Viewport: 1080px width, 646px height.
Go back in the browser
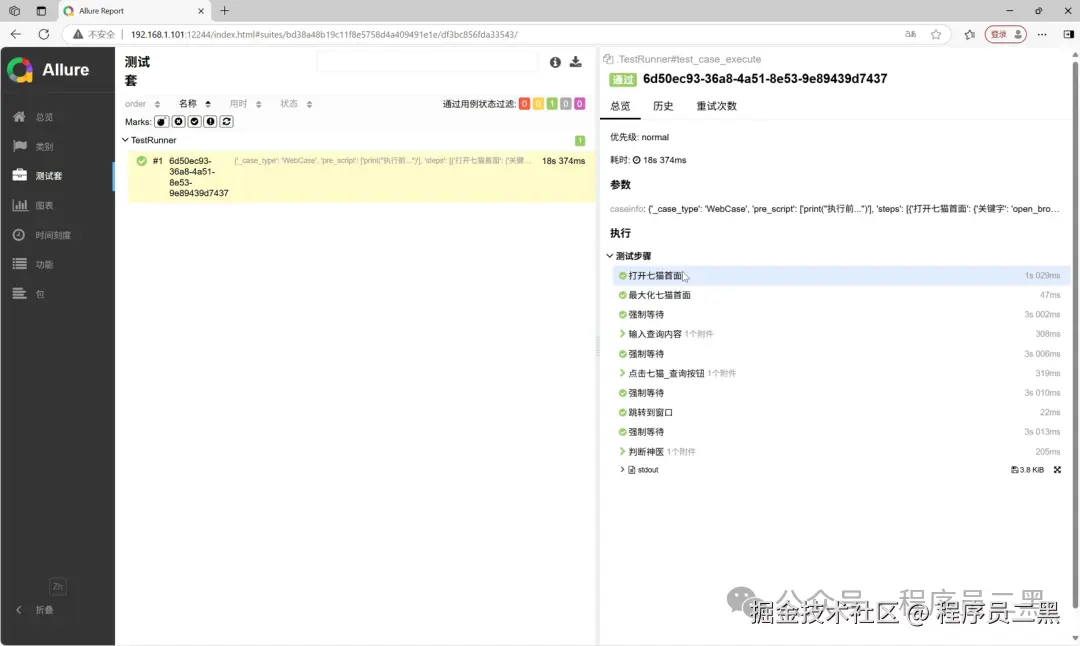click(16, 34)
